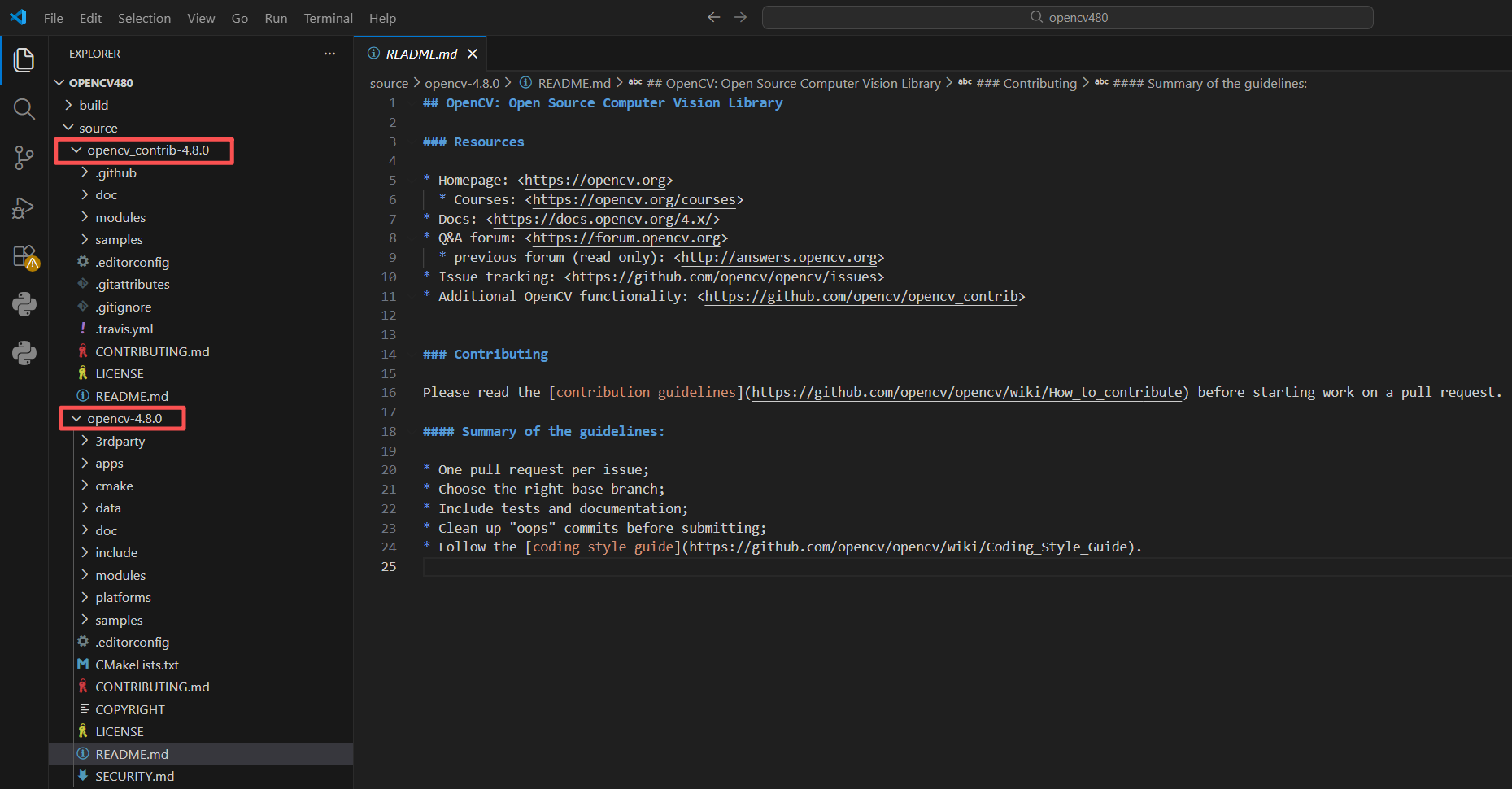
Task: Open the COPYRIGHT file
Action: tap(201, 709)
